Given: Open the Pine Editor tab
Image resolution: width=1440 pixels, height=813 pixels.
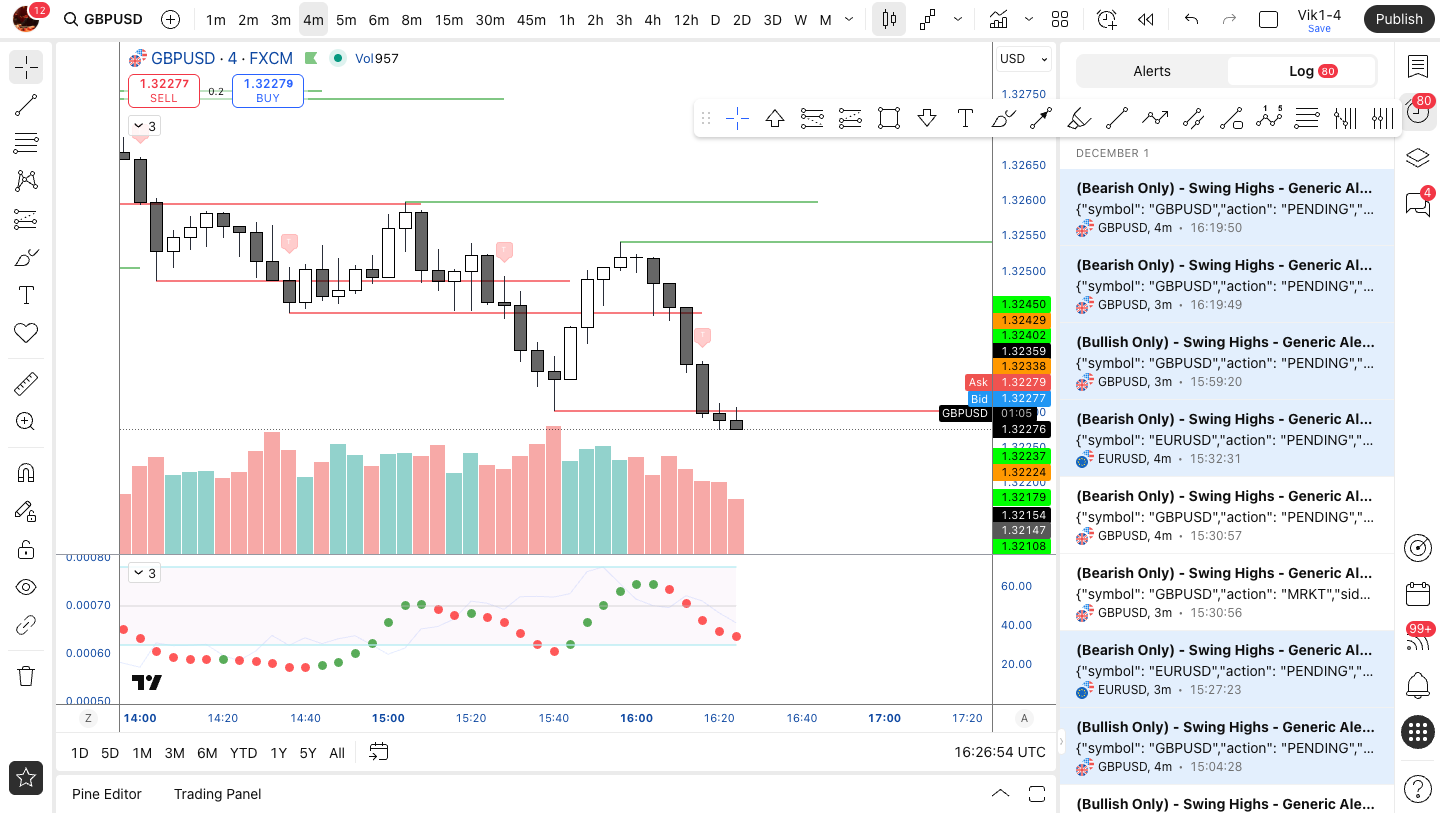Looking at the screenshot, I should [x=107, y=794].
